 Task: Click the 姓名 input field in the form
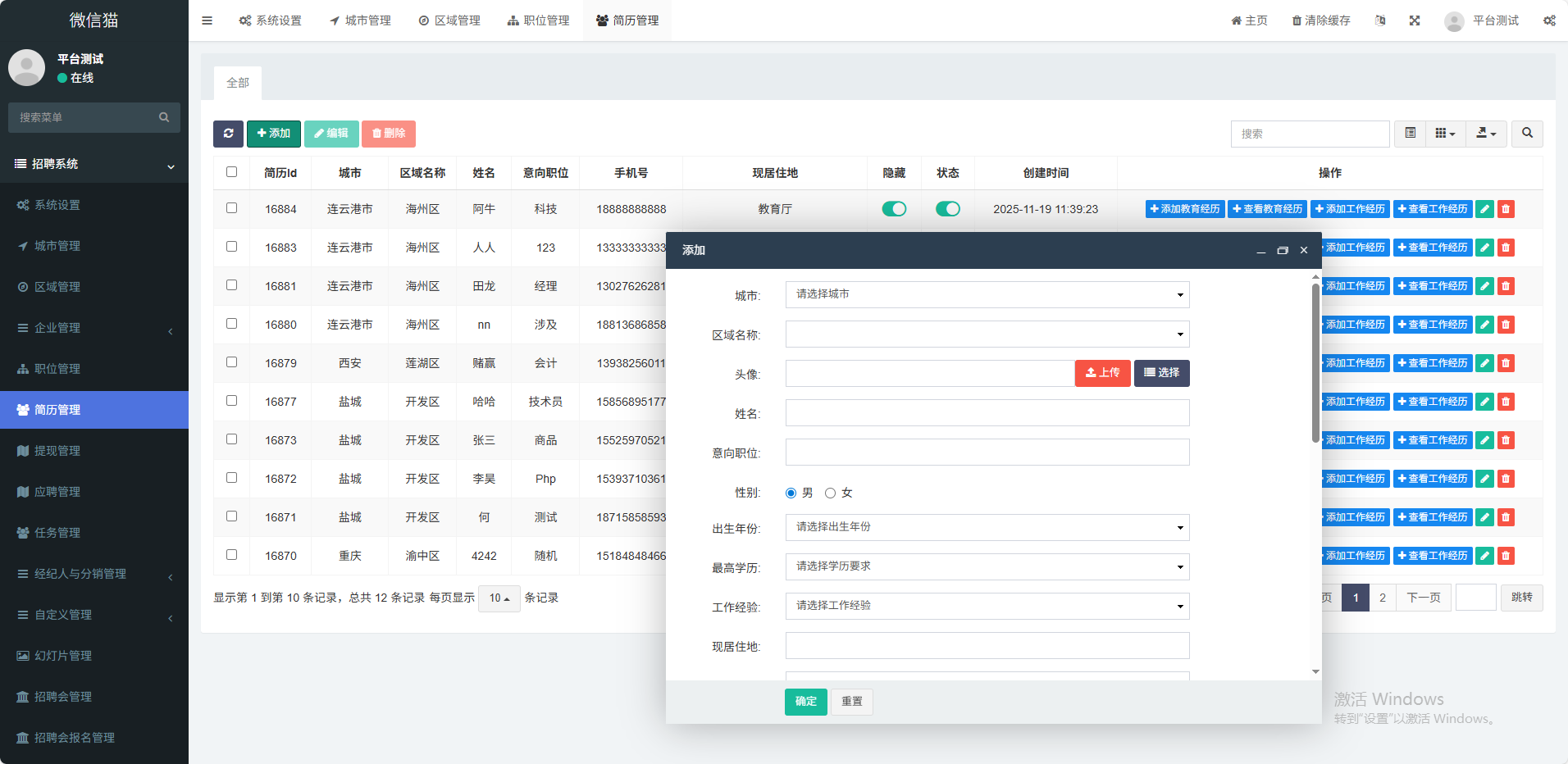pyautogui.click(x=987, y=413)
